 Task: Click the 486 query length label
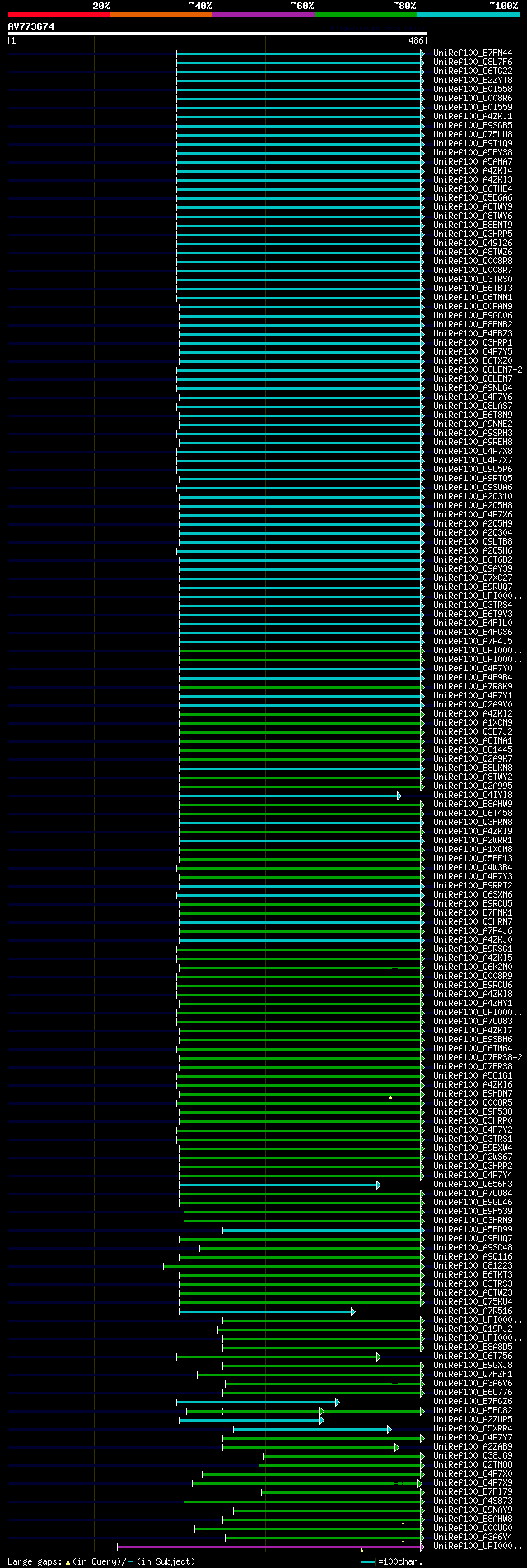pos(416,40)
